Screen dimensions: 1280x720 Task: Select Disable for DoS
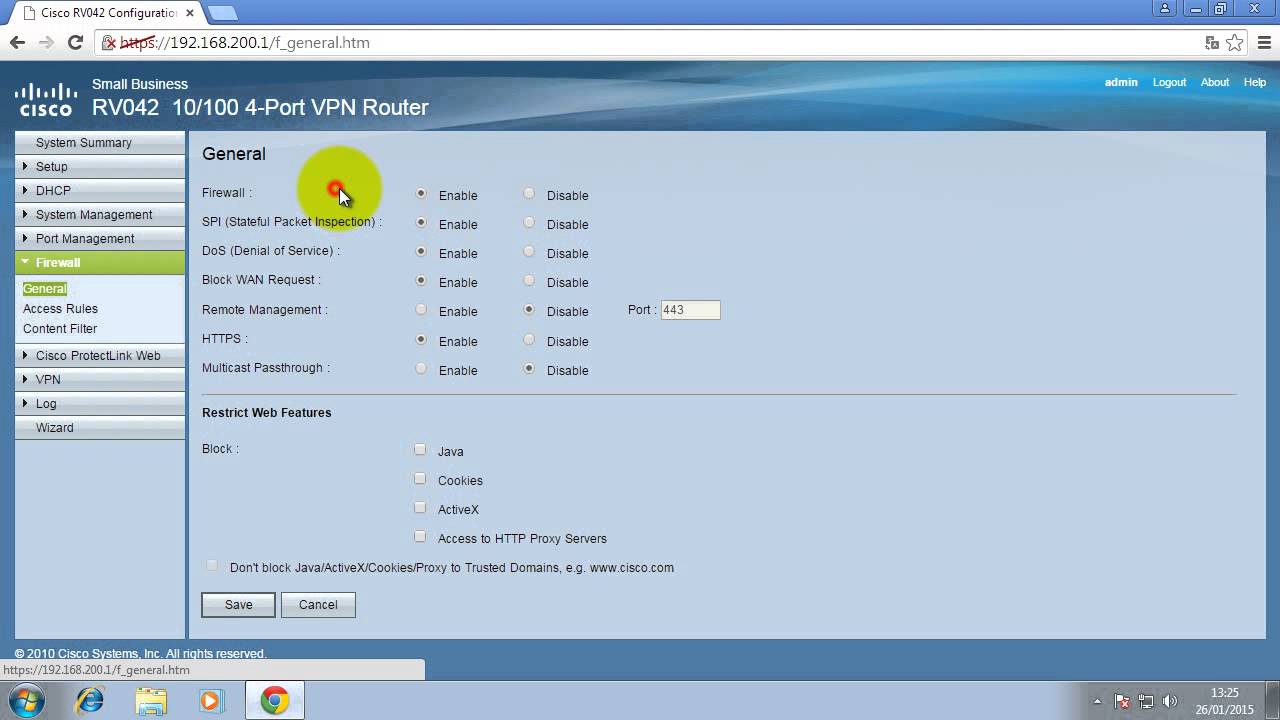coord(529,252)
